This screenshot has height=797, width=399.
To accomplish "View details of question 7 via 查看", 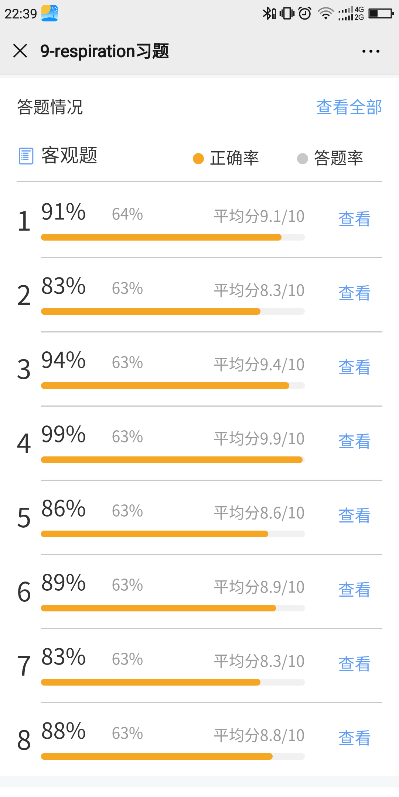I will tap(354, 664).
